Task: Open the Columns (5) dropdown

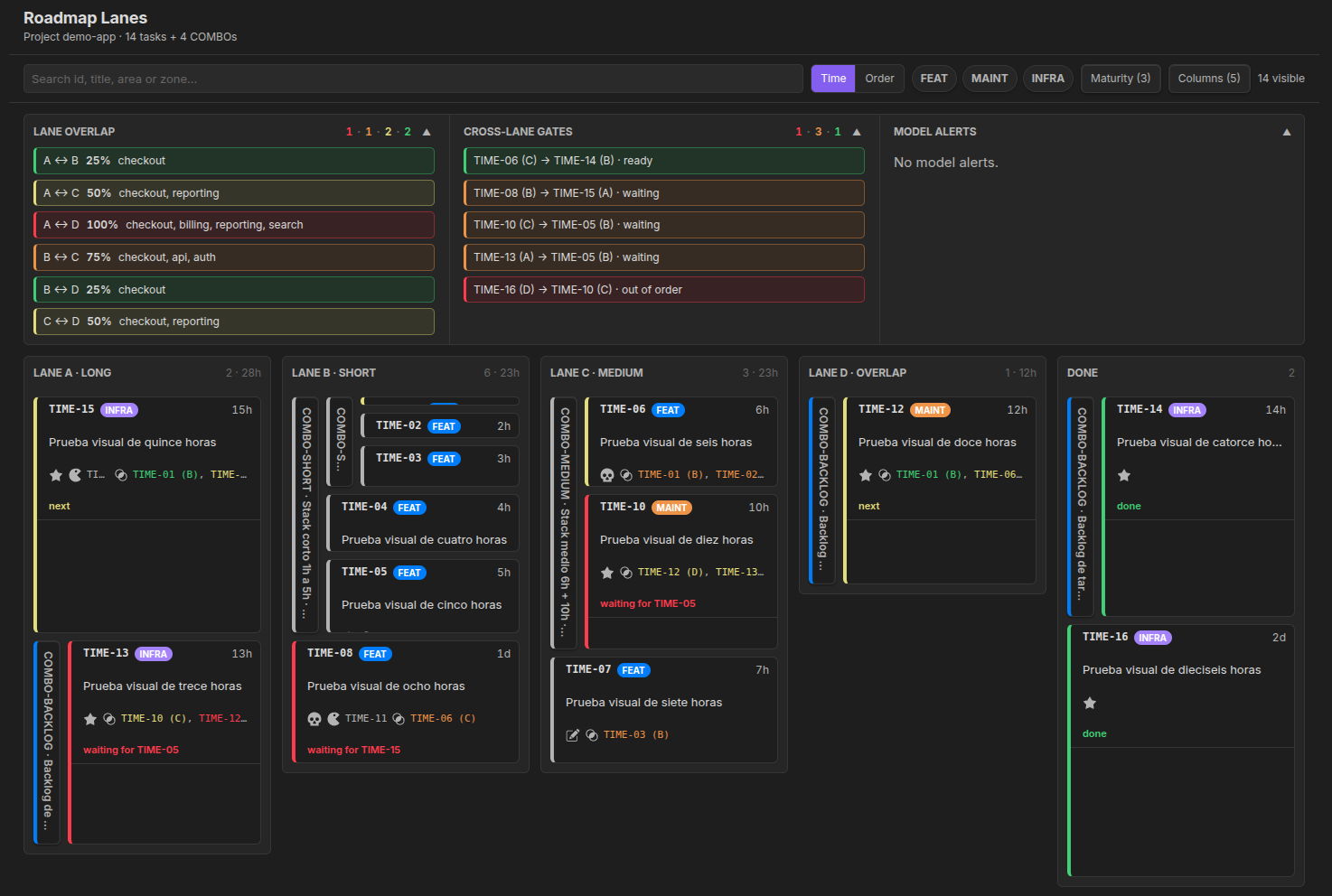Action: [x=1209, y=79]
